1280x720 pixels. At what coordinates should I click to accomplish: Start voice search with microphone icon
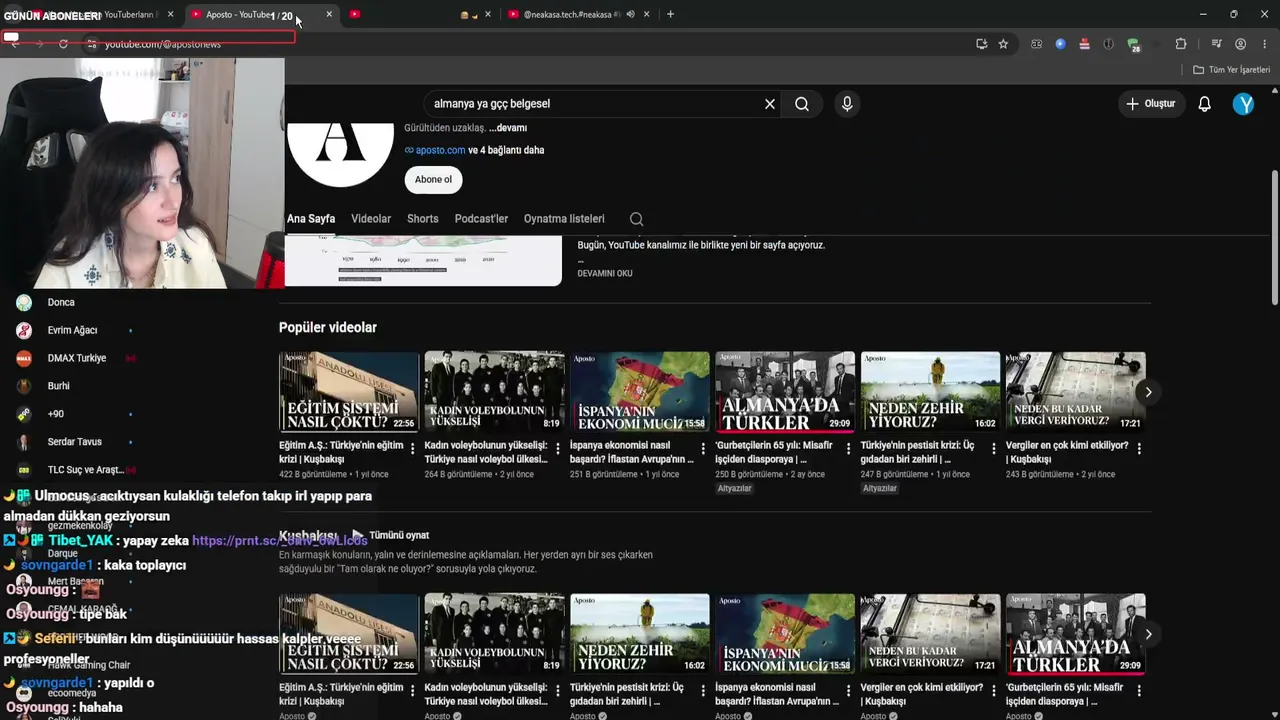coord(847,104)
